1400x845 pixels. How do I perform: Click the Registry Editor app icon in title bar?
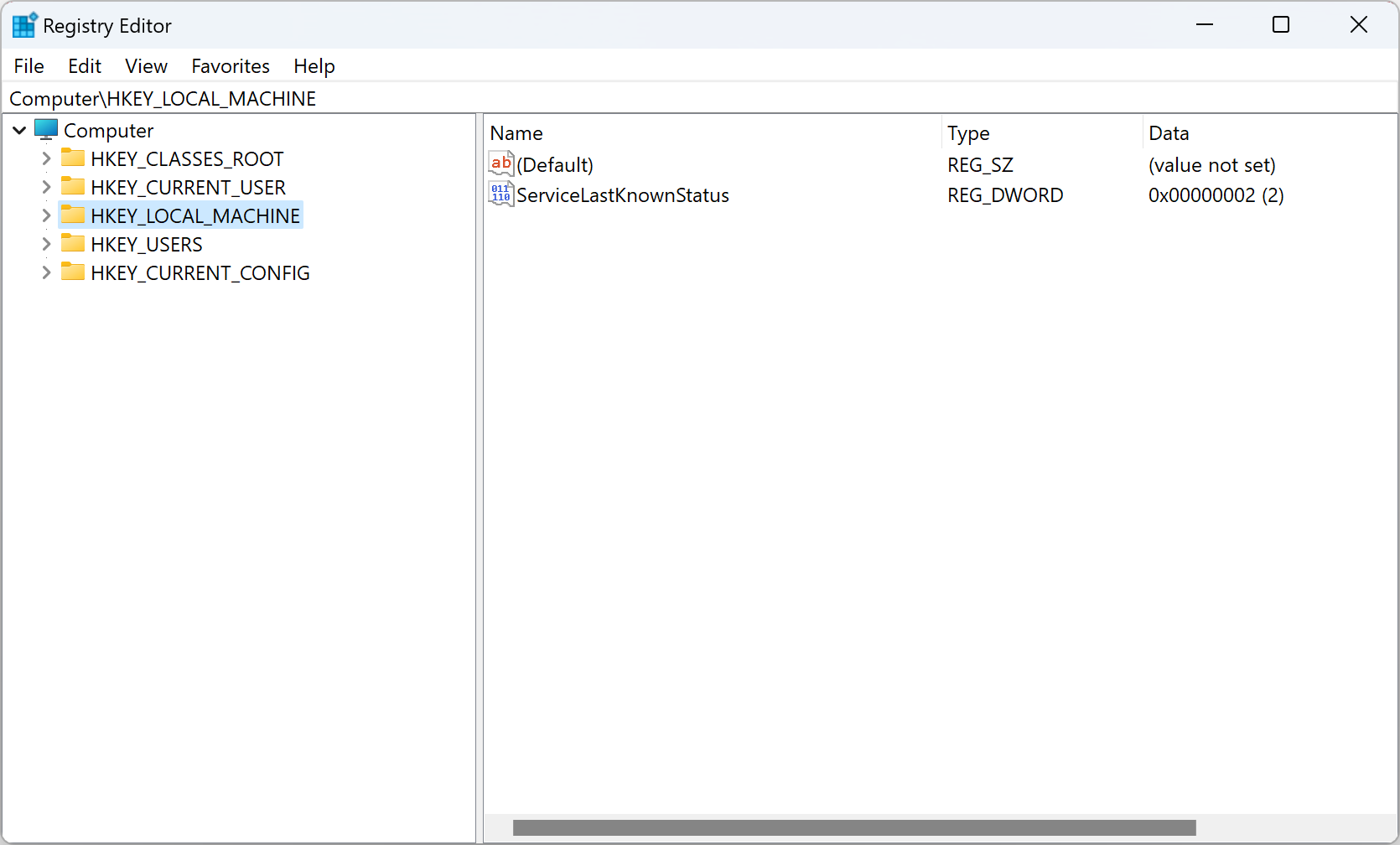tap(24, 25)
